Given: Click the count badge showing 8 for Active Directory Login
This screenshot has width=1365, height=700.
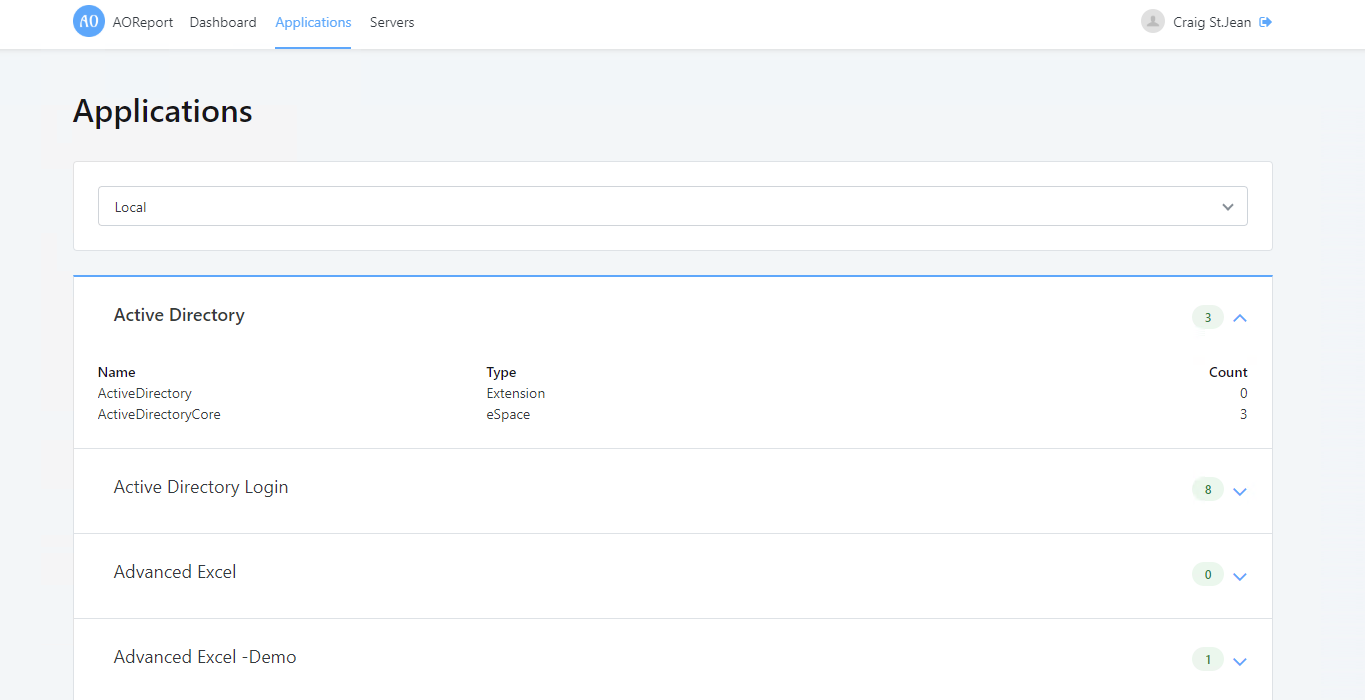Looking at the screenshot, I should [1207, 489].
